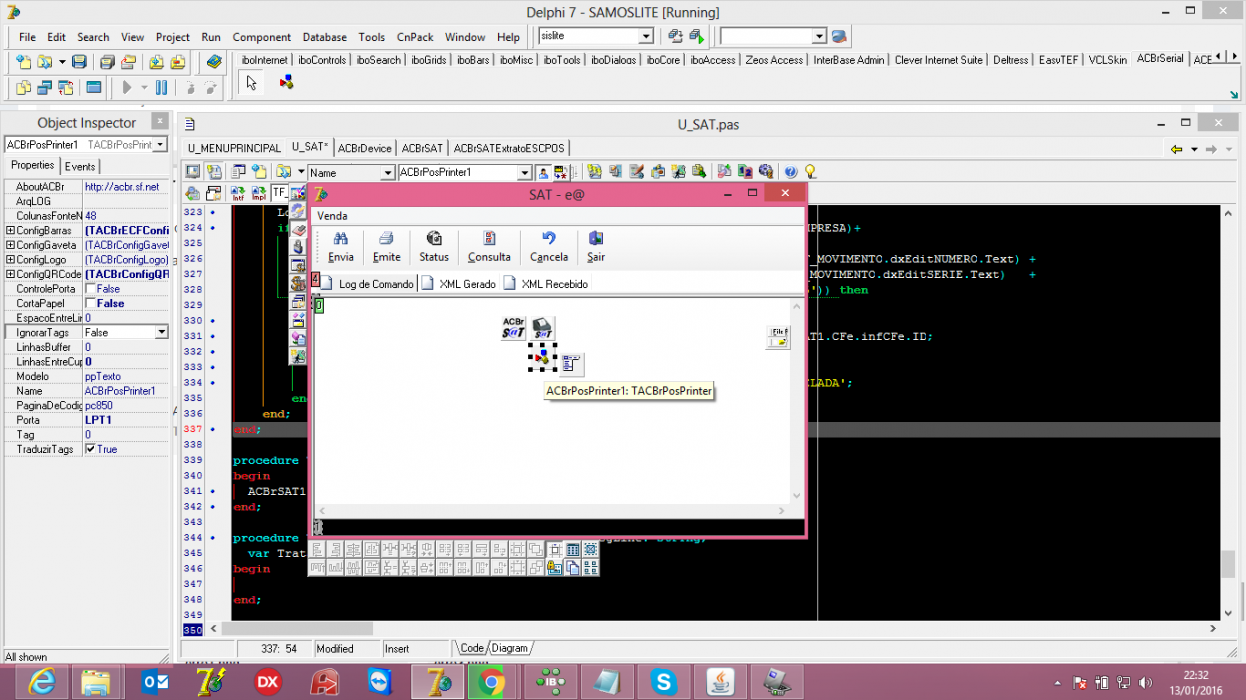Open Skype from the taskbar
The height and width of the screenshot is (700, 1246).
[663, 682]
